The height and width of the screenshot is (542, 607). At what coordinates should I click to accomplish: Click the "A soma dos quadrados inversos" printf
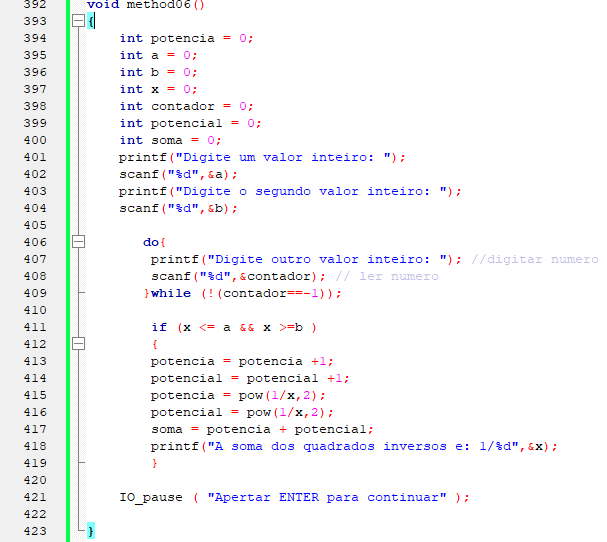point(354,446)
